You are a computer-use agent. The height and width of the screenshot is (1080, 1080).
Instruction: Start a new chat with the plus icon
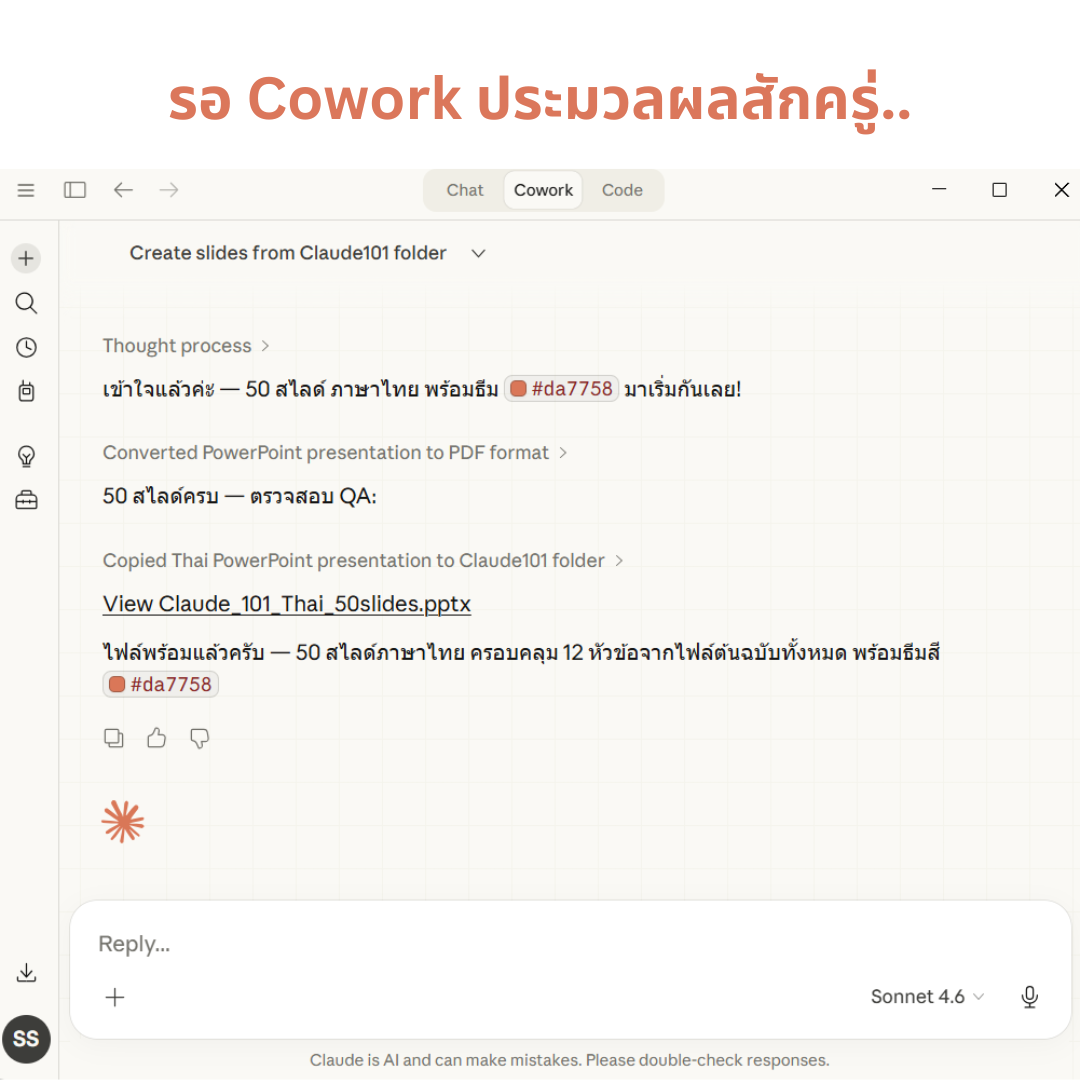26,257
